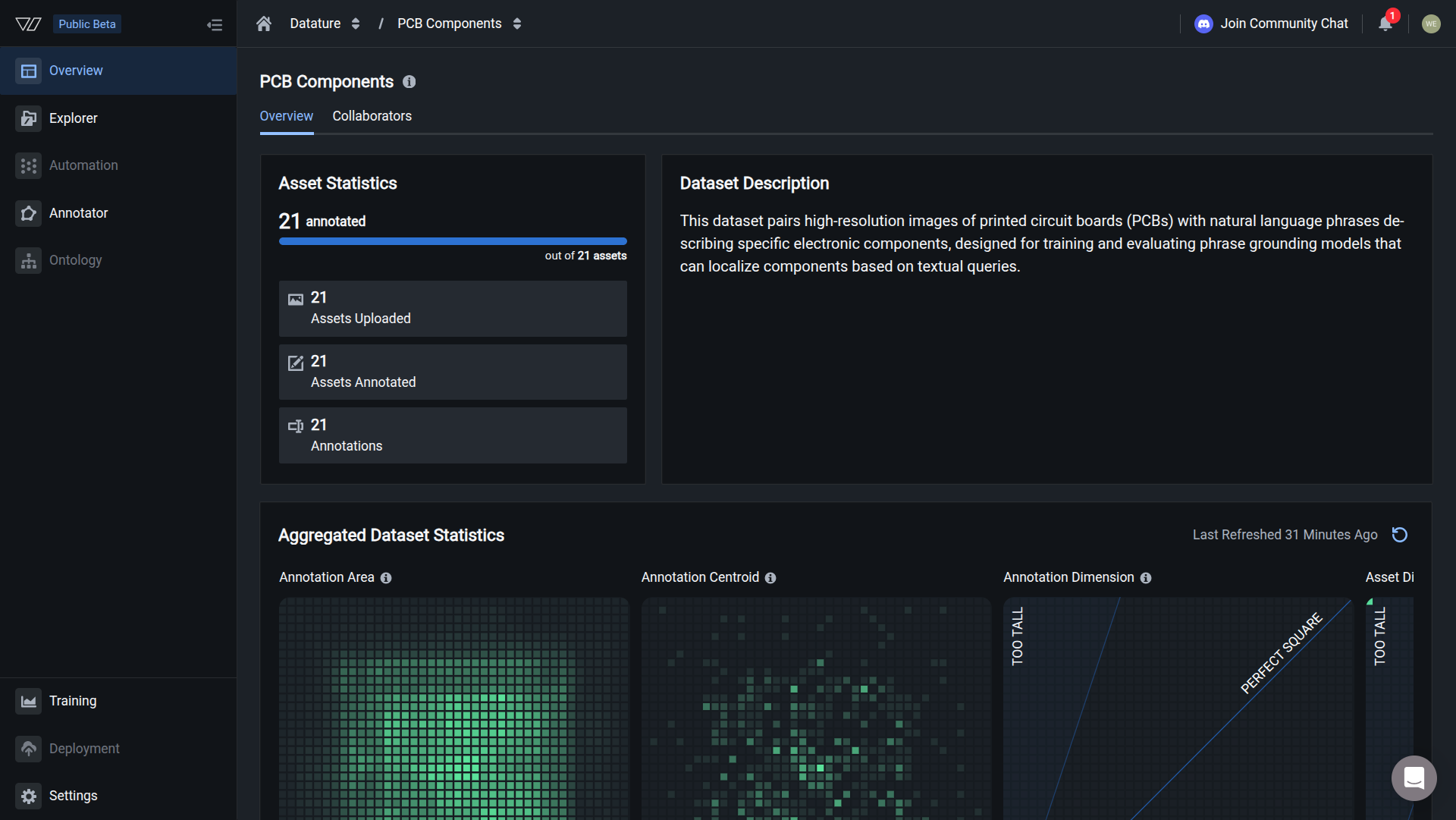The width and height of the screenshot is (1456, 820).
Task: Select the Explorer icon in the sidebar
Action: click(73, 118)
